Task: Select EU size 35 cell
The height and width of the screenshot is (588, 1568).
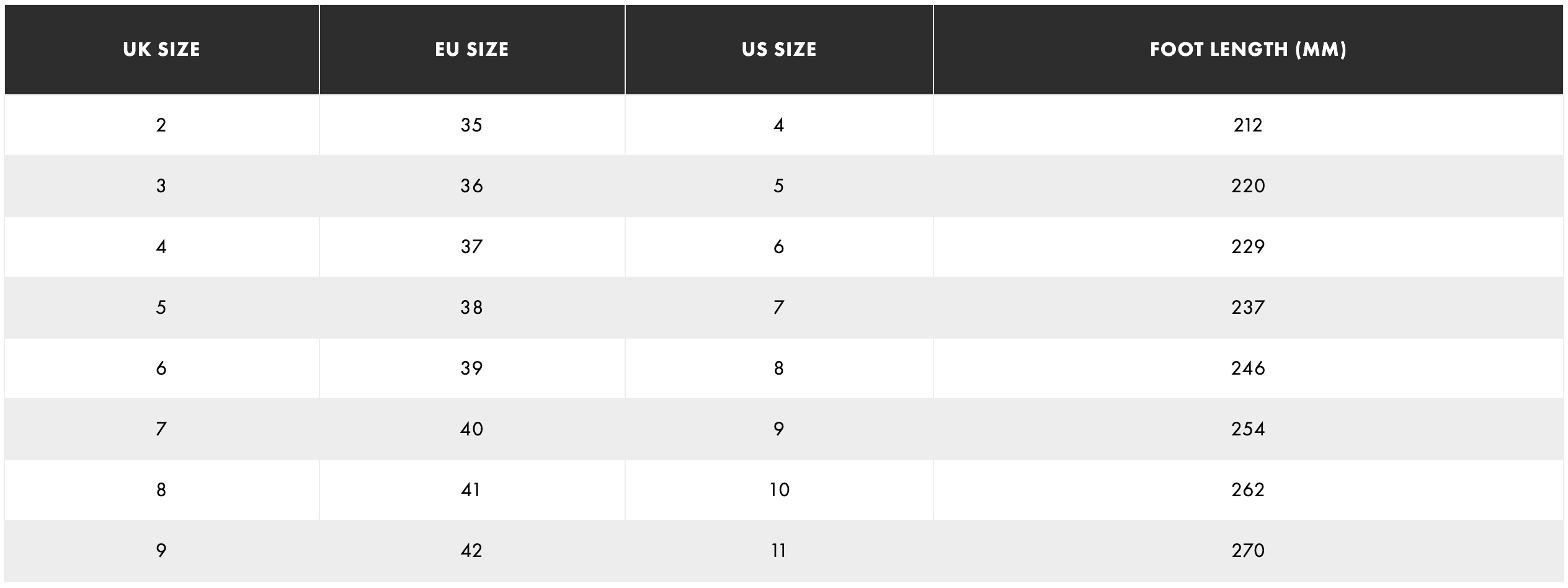Action: click(471, 125)
